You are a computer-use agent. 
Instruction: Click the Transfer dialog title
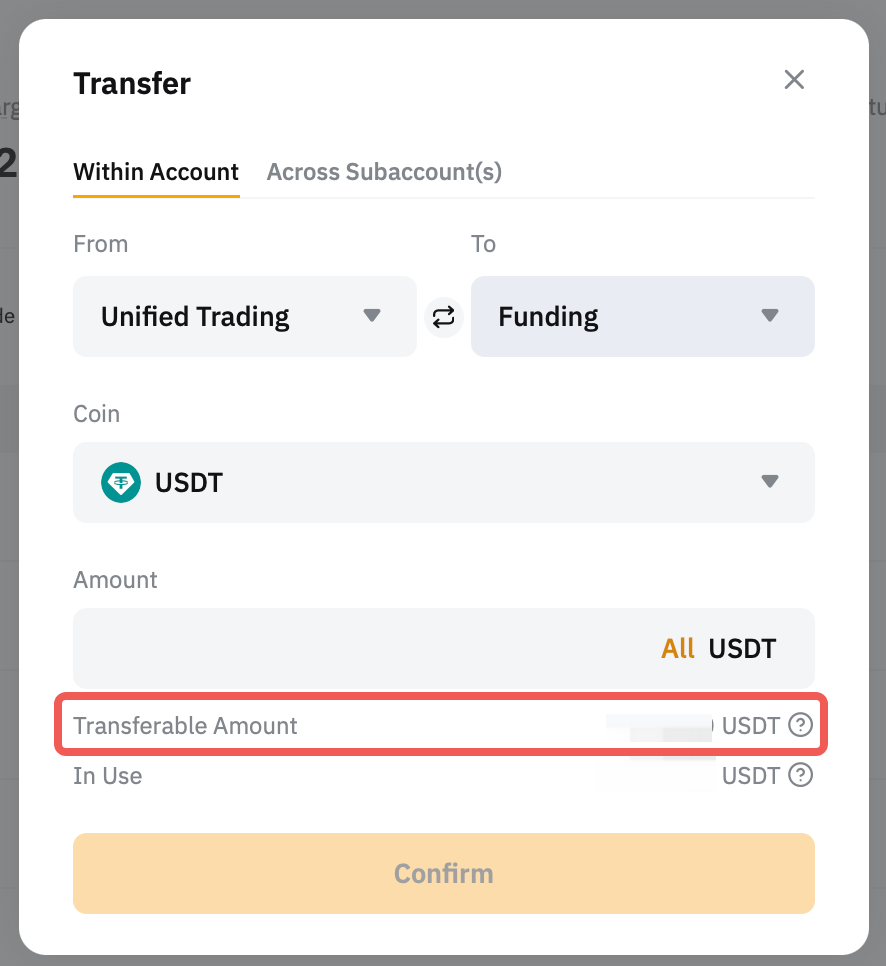coord(132,84)
